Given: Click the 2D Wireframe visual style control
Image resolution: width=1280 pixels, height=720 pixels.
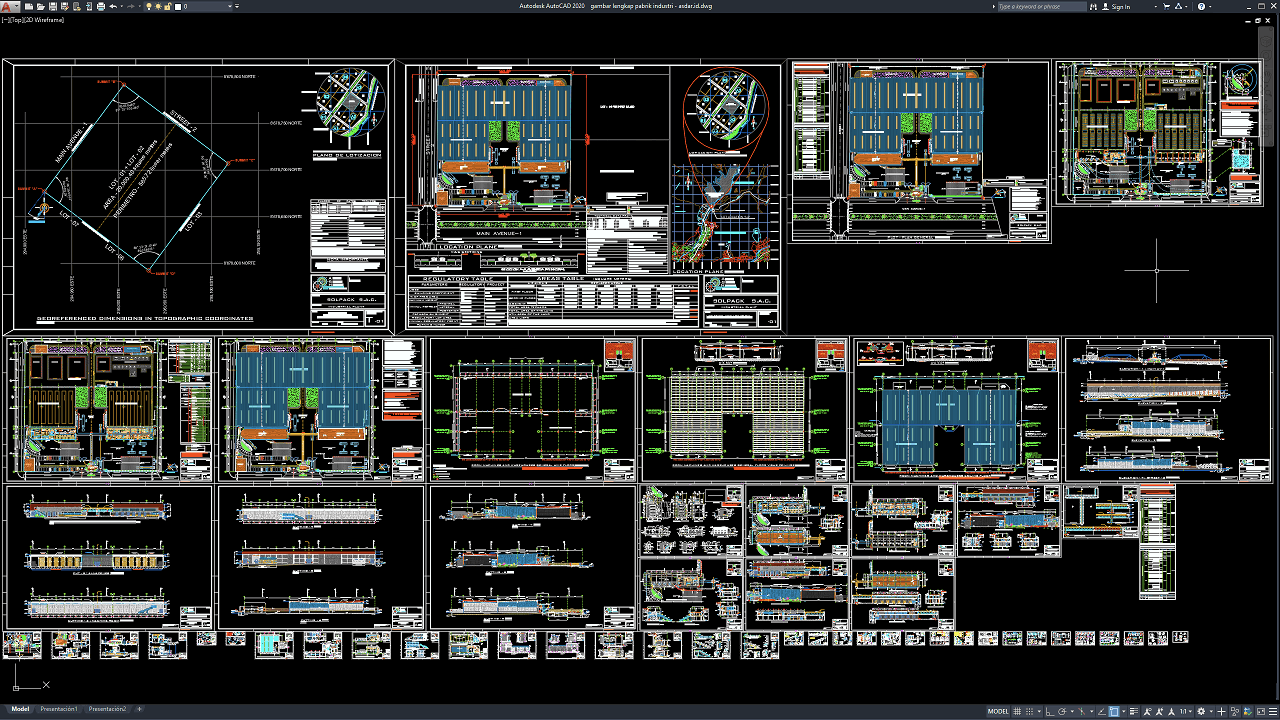Looking at the screenshot, I should click(x=47, y=20).
